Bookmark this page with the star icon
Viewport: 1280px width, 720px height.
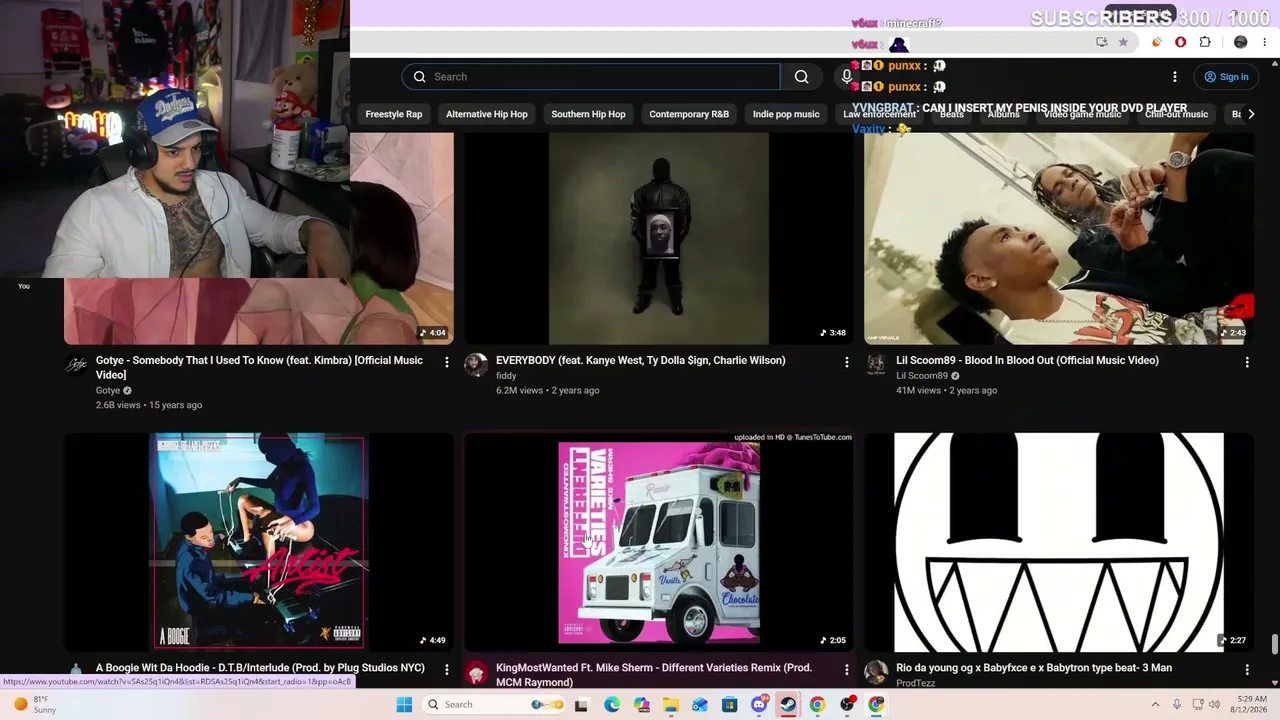click(x=1123, y=42)
